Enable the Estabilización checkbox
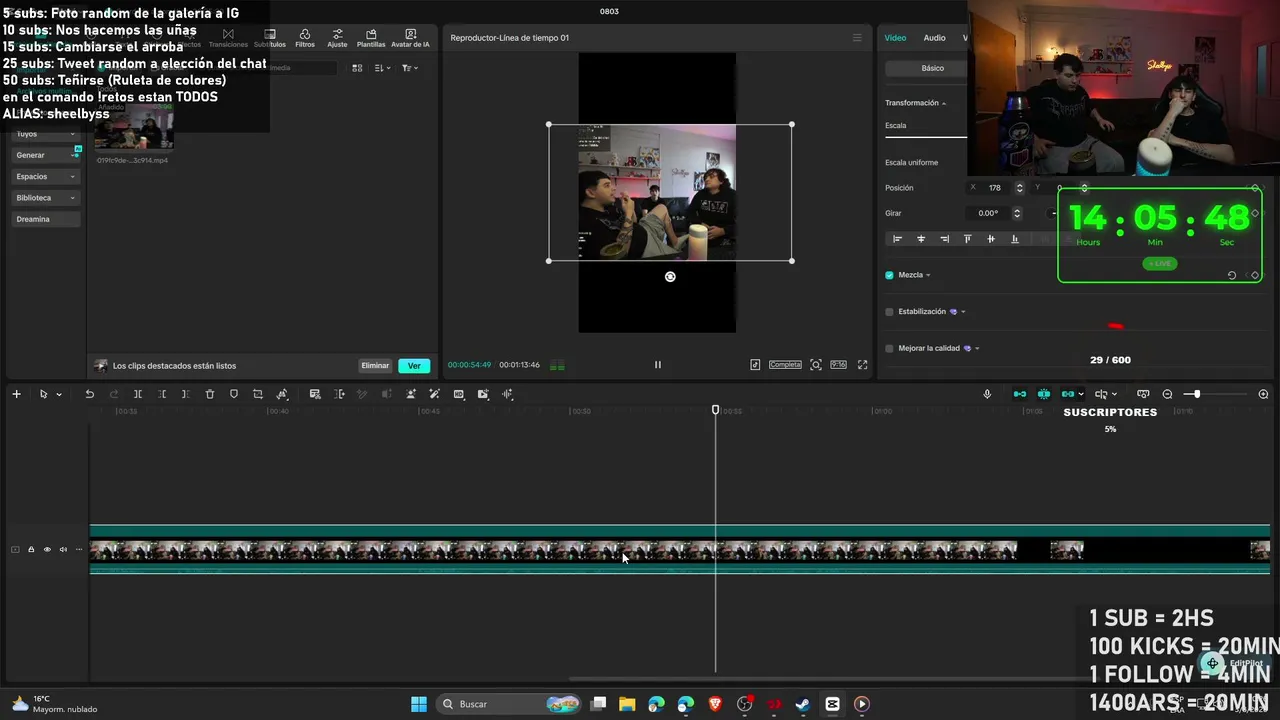This screenshot has height=720, width=1280. tap(889, 312)
